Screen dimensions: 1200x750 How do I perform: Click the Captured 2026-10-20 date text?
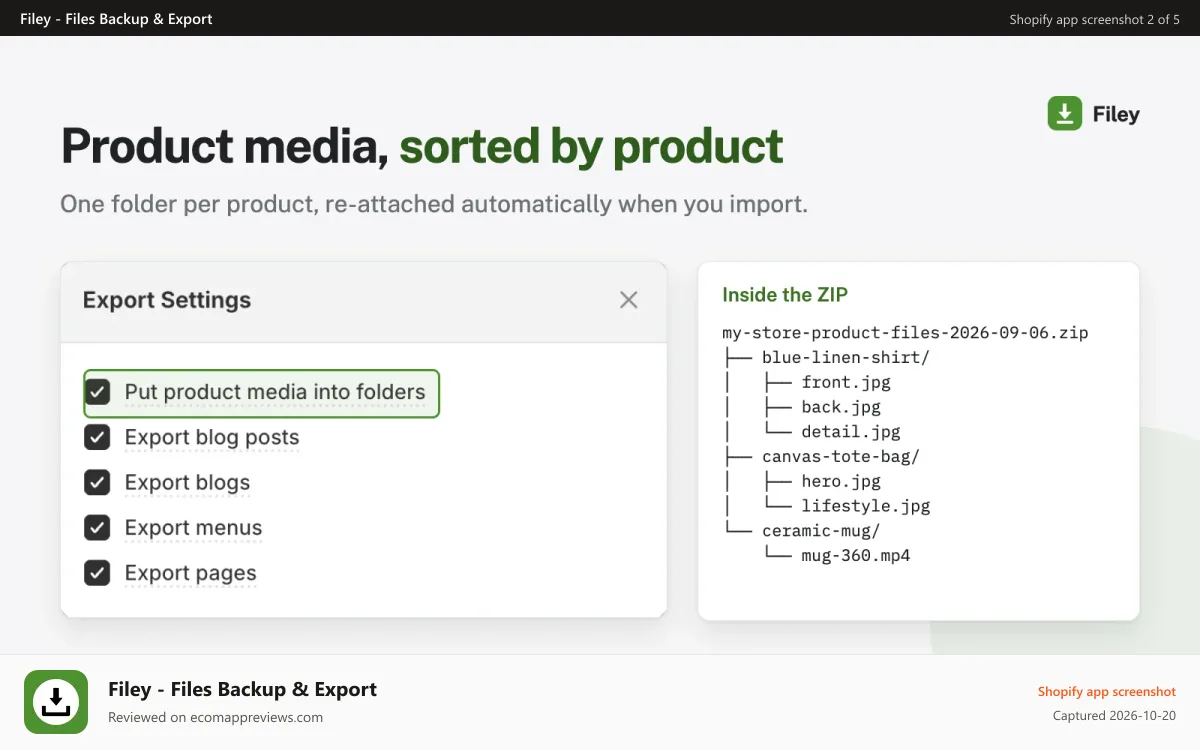coord(1114,716)
